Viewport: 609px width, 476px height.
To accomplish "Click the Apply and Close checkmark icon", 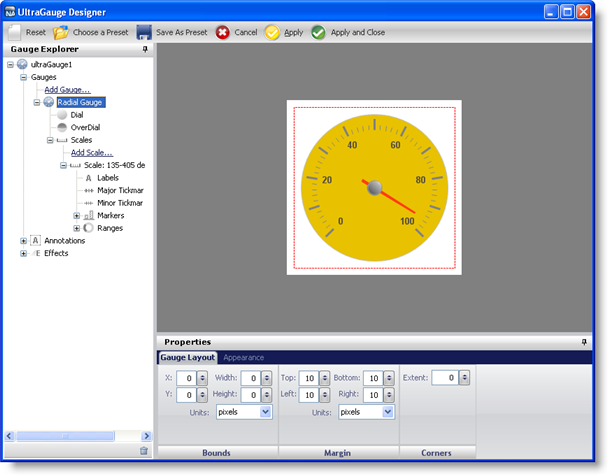I will pyautogui.click(x=318, y=32).
